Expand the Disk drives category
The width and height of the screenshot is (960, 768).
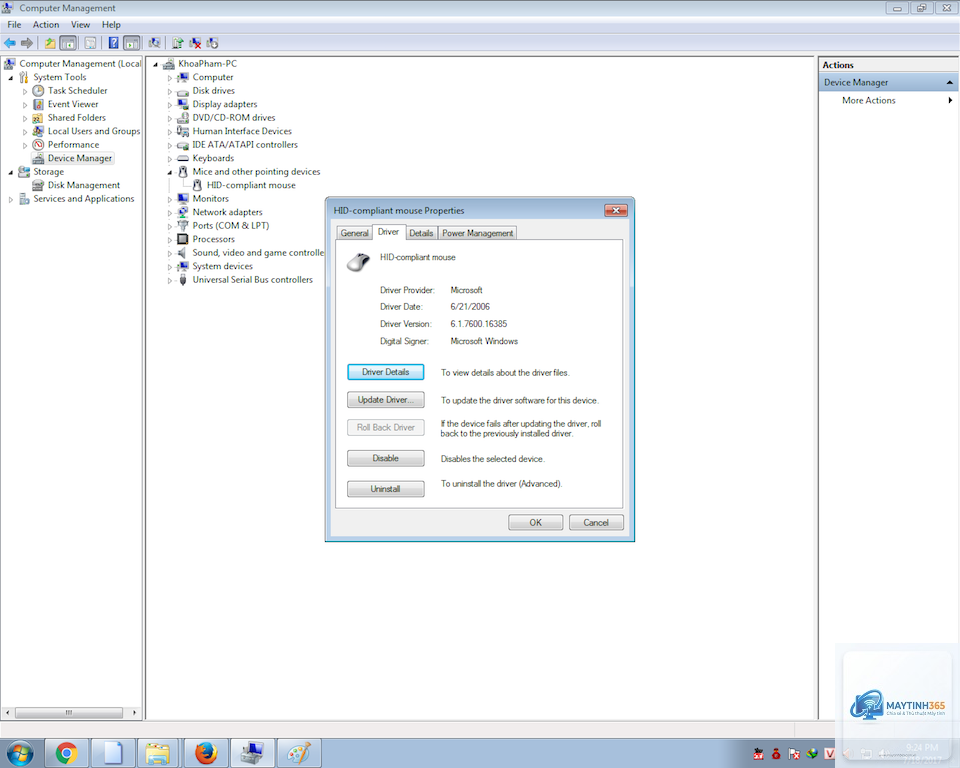[x=170, y=91]
